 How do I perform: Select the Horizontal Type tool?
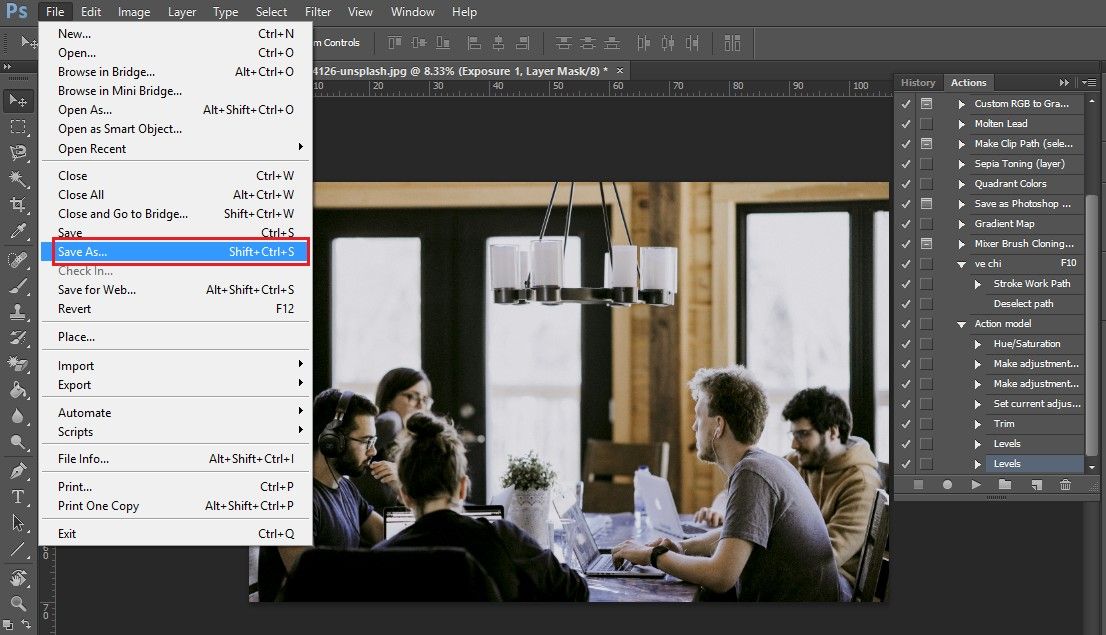(x=18, y=497)
